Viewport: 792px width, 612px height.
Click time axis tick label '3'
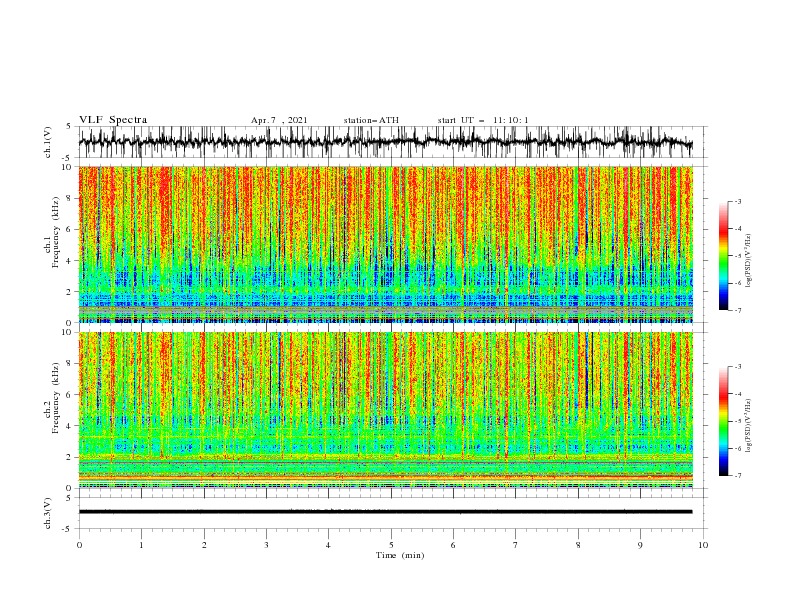click(x=266, y=545)
